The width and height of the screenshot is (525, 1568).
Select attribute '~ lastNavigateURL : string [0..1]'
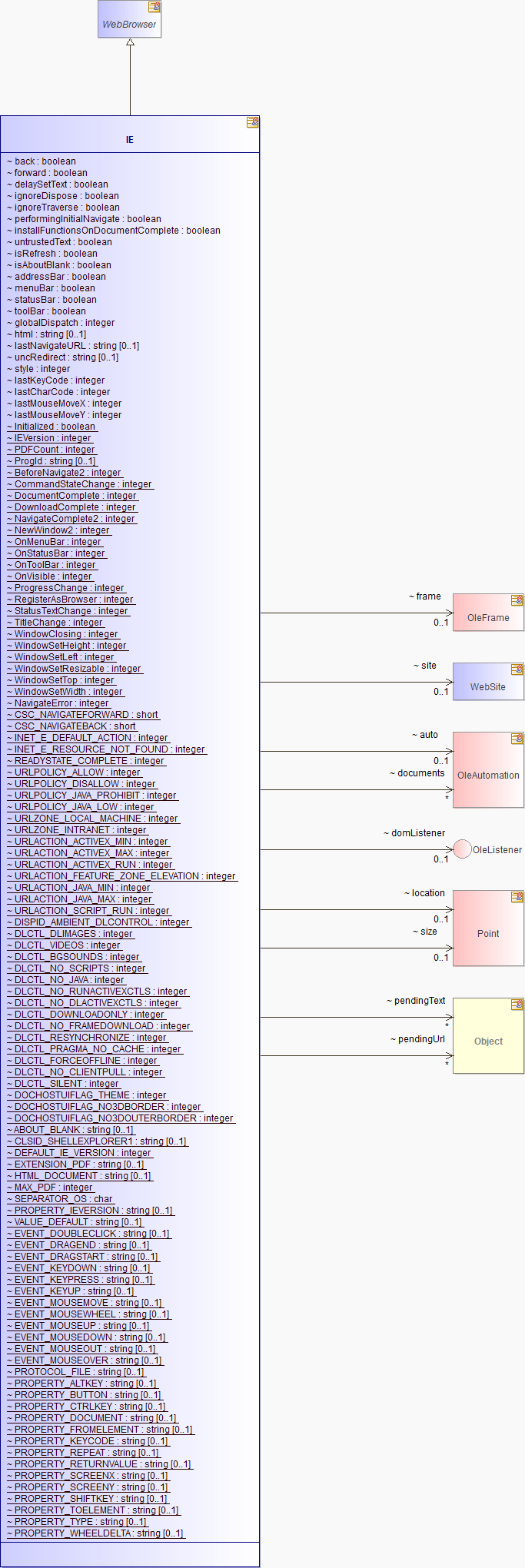(74, 346)
